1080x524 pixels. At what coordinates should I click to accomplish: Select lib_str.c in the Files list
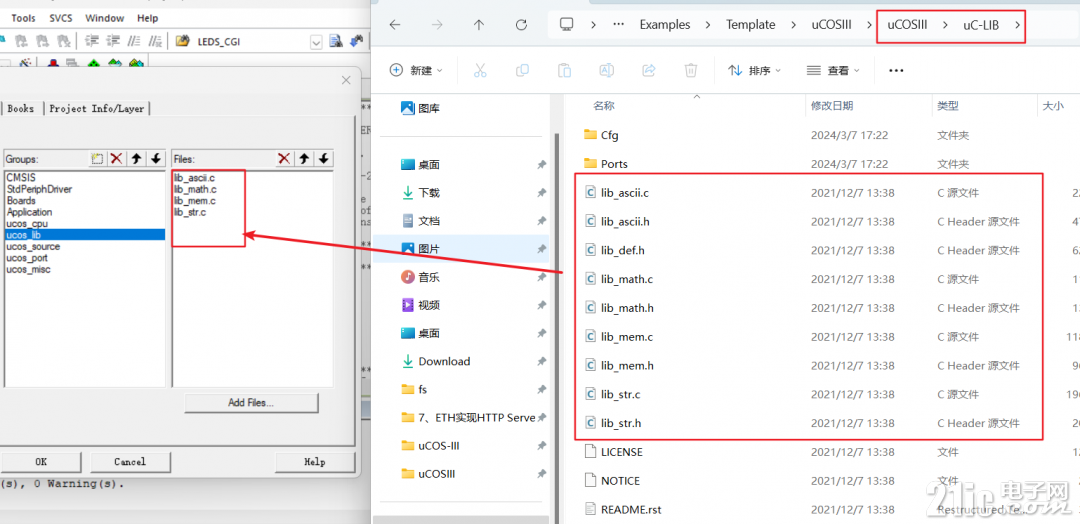click(x=190, y=212)
